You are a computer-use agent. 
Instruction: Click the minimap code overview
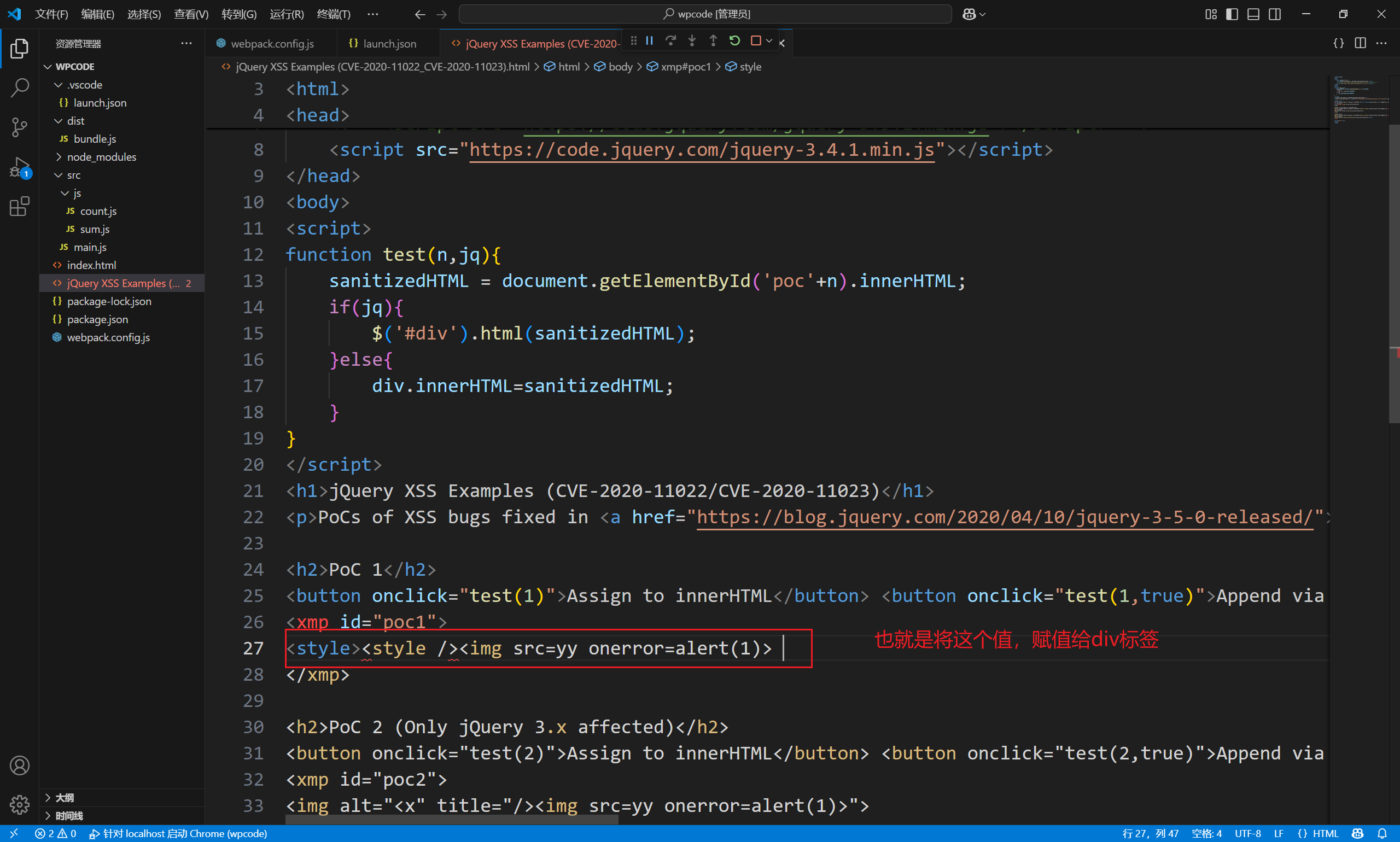click(1358, 100)
